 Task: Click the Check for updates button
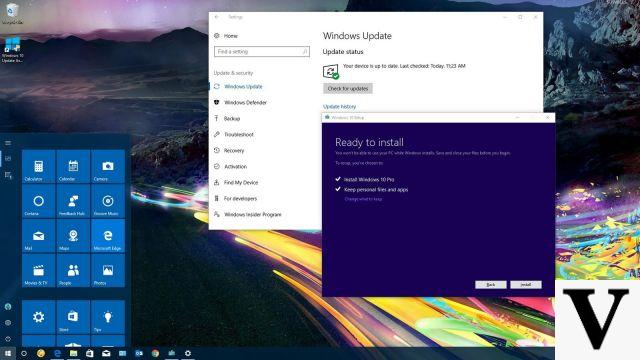coord(348,89)
